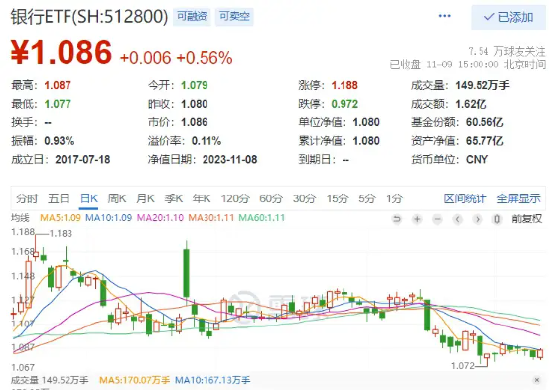This screenshot has height=391, width=550.
Task: Click the chart reset undo icon
Action: click(397, 219)
